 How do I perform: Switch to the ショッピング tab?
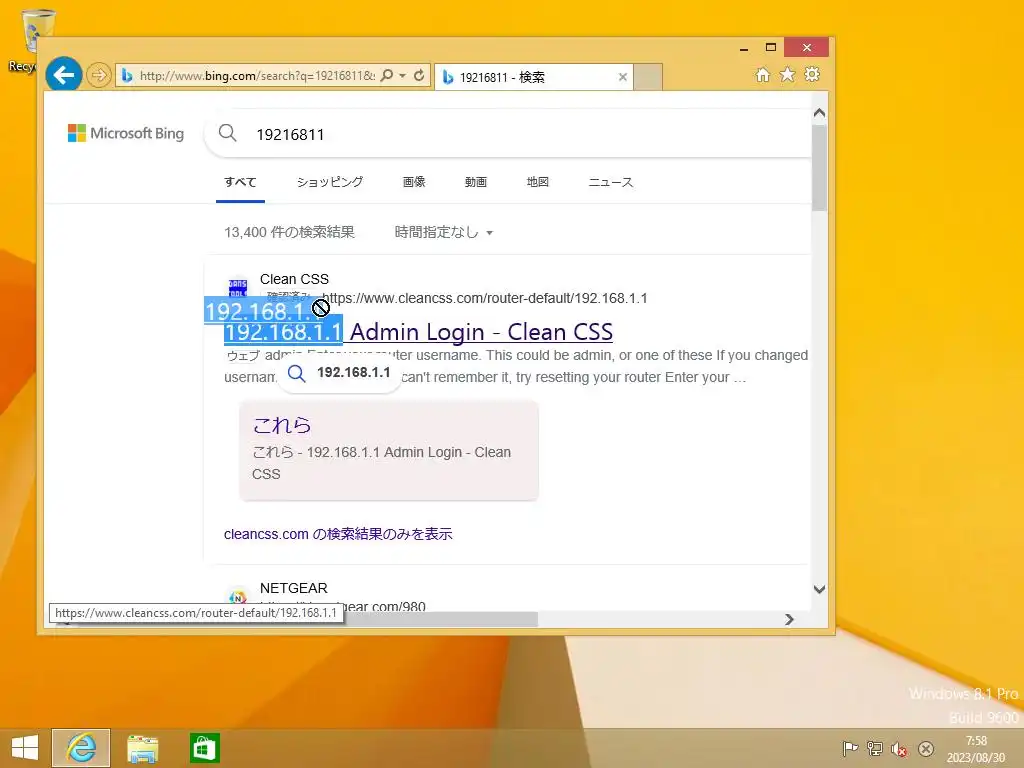click(x=330, y=182)
